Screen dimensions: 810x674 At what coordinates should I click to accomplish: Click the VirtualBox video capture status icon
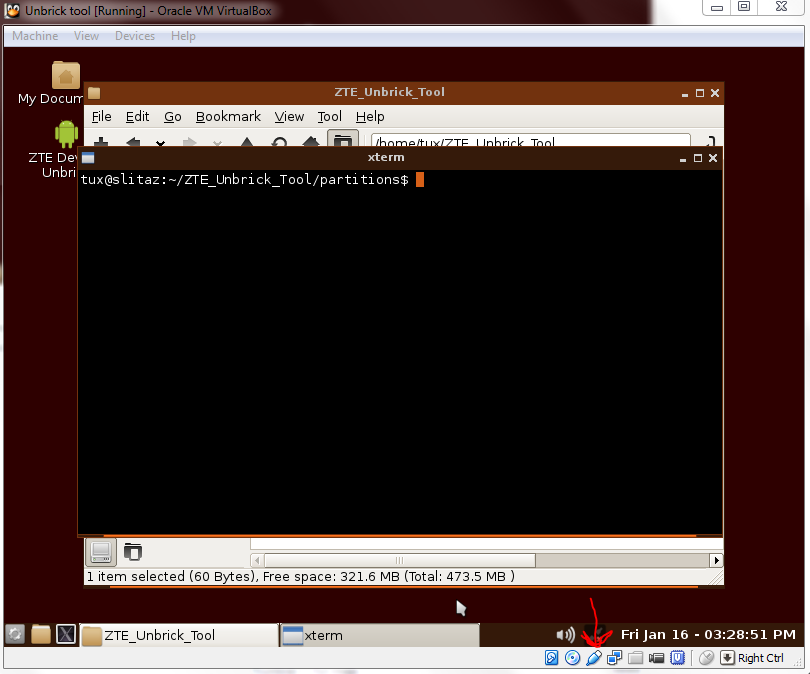point(656,658)
